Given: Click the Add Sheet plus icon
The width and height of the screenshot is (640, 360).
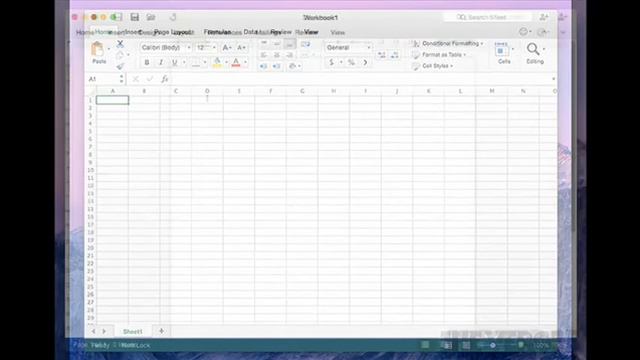Looking at the screenshot, I should 162,331.
